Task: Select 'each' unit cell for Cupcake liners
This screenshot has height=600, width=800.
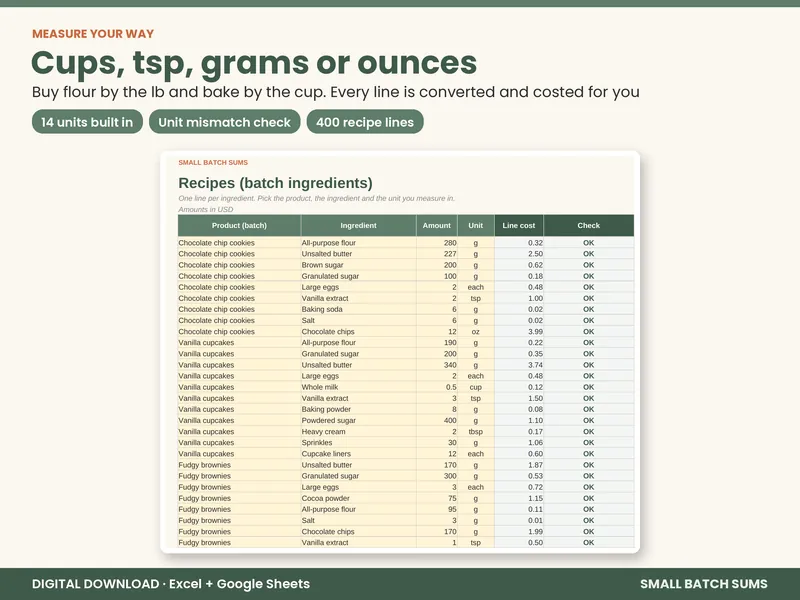Action: (x=476, y=454)
